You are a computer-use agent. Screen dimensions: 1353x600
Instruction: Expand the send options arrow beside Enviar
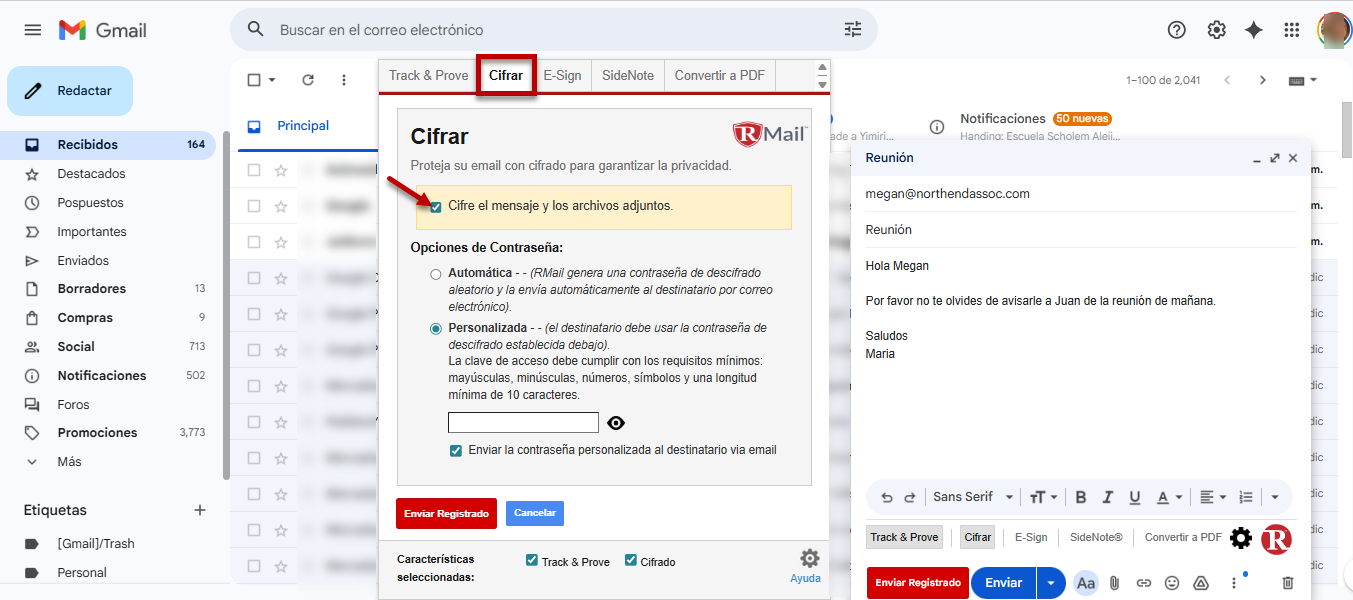point(1050,583)
